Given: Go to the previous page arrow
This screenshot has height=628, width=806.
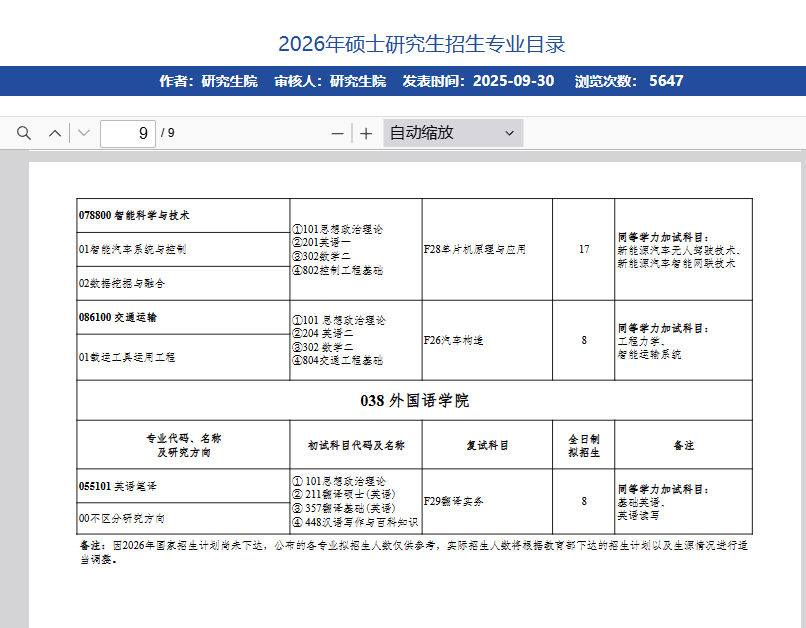Looking at the screenshot, I should pos(55,133).
